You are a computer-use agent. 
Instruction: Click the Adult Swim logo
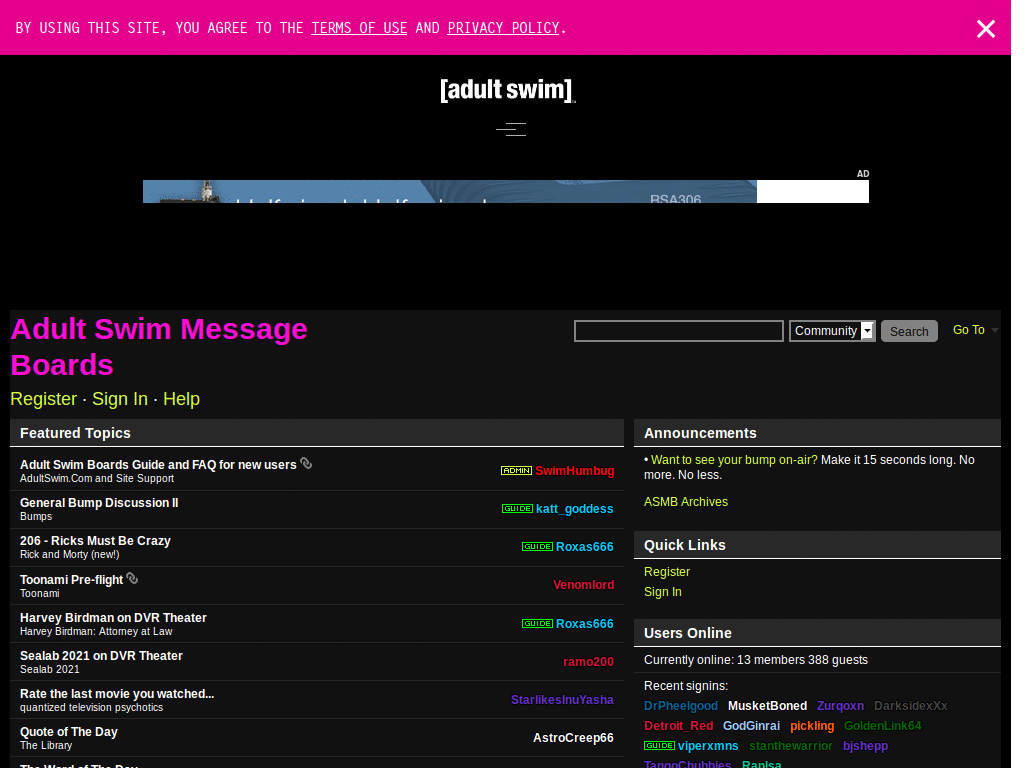click(x=507, y=89)
